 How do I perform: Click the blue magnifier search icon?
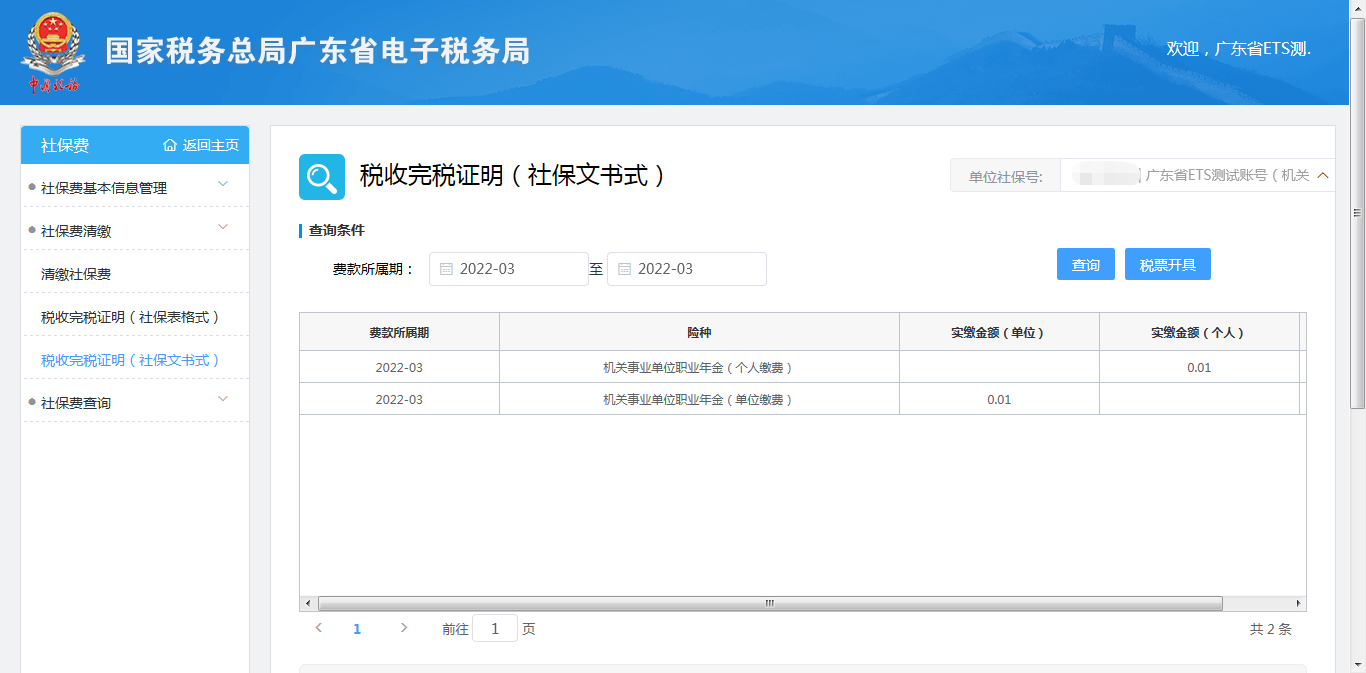coord(322,177)
